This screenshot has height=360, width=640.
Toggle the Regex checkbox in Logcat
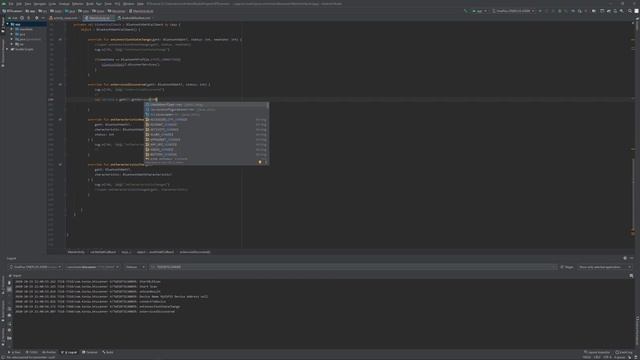pyautogui.click(x=567, y=267)
